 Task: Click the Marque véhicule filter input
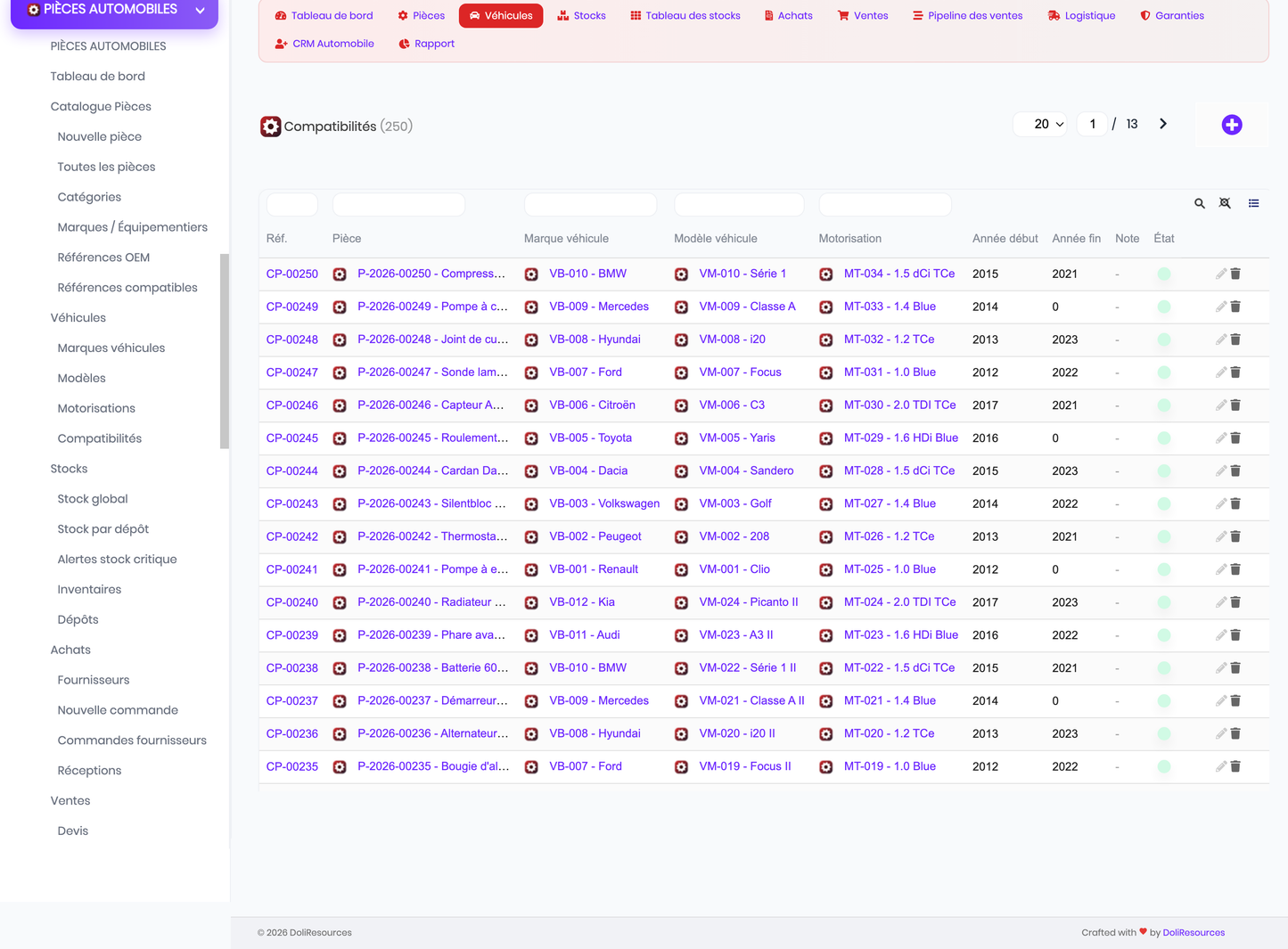(x=590, y=204)
